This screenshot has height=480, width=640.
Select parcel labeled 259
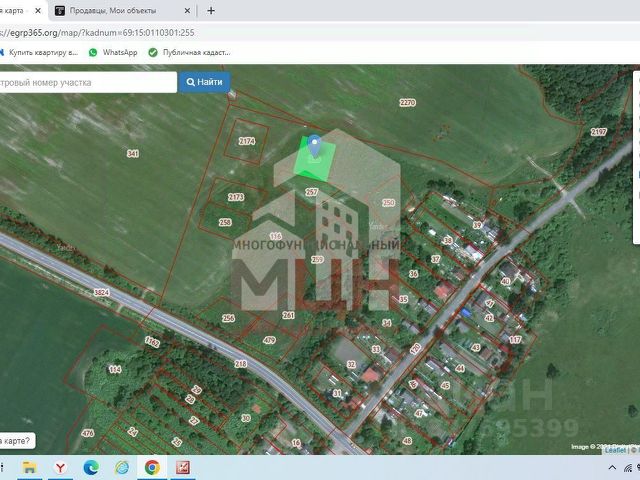(x=317, y=259)
